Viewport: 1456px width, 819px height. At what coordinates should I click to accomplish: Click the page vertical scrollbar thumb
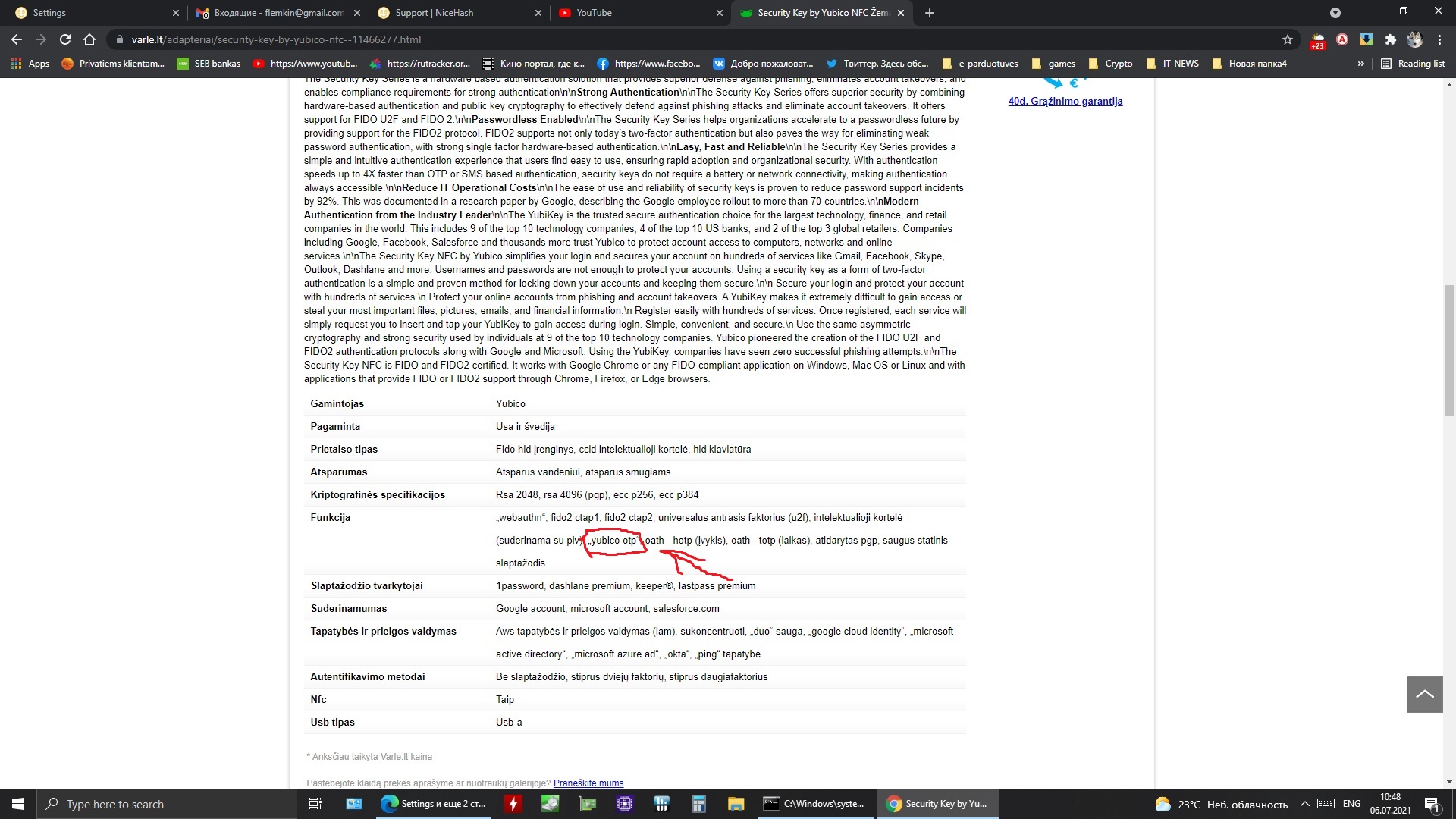coord(1449,350)
